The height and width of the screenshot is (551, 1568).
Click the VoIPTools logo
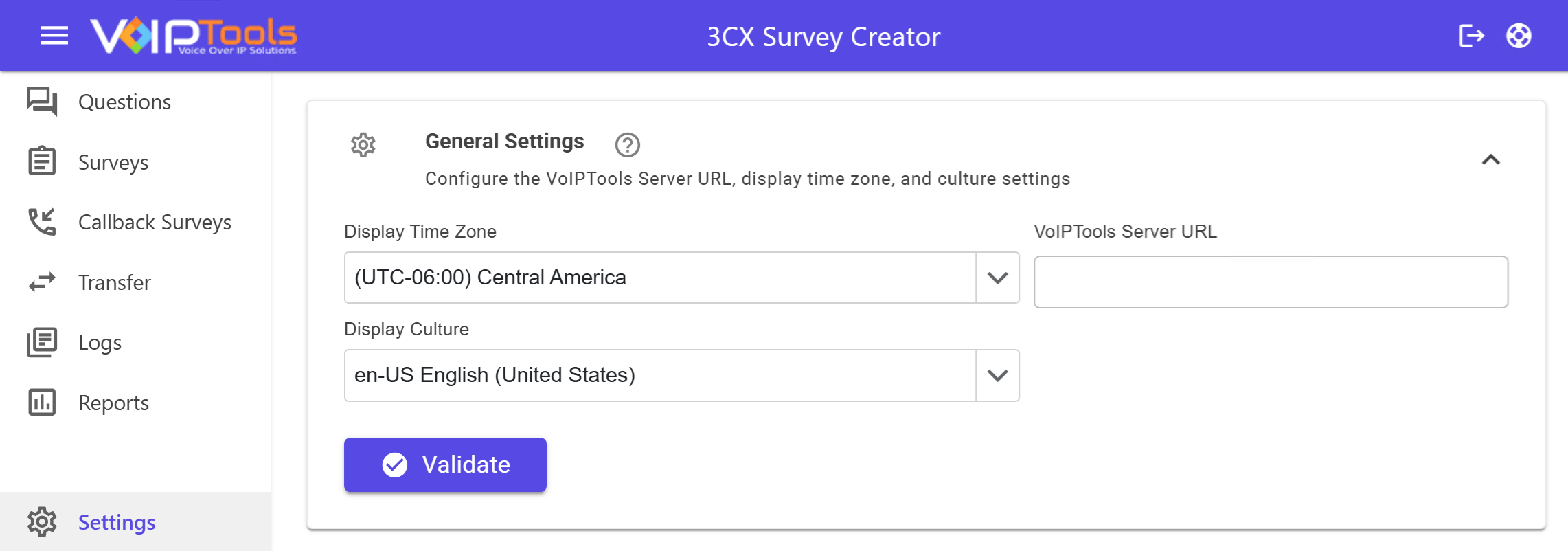(x=194, y=36)
